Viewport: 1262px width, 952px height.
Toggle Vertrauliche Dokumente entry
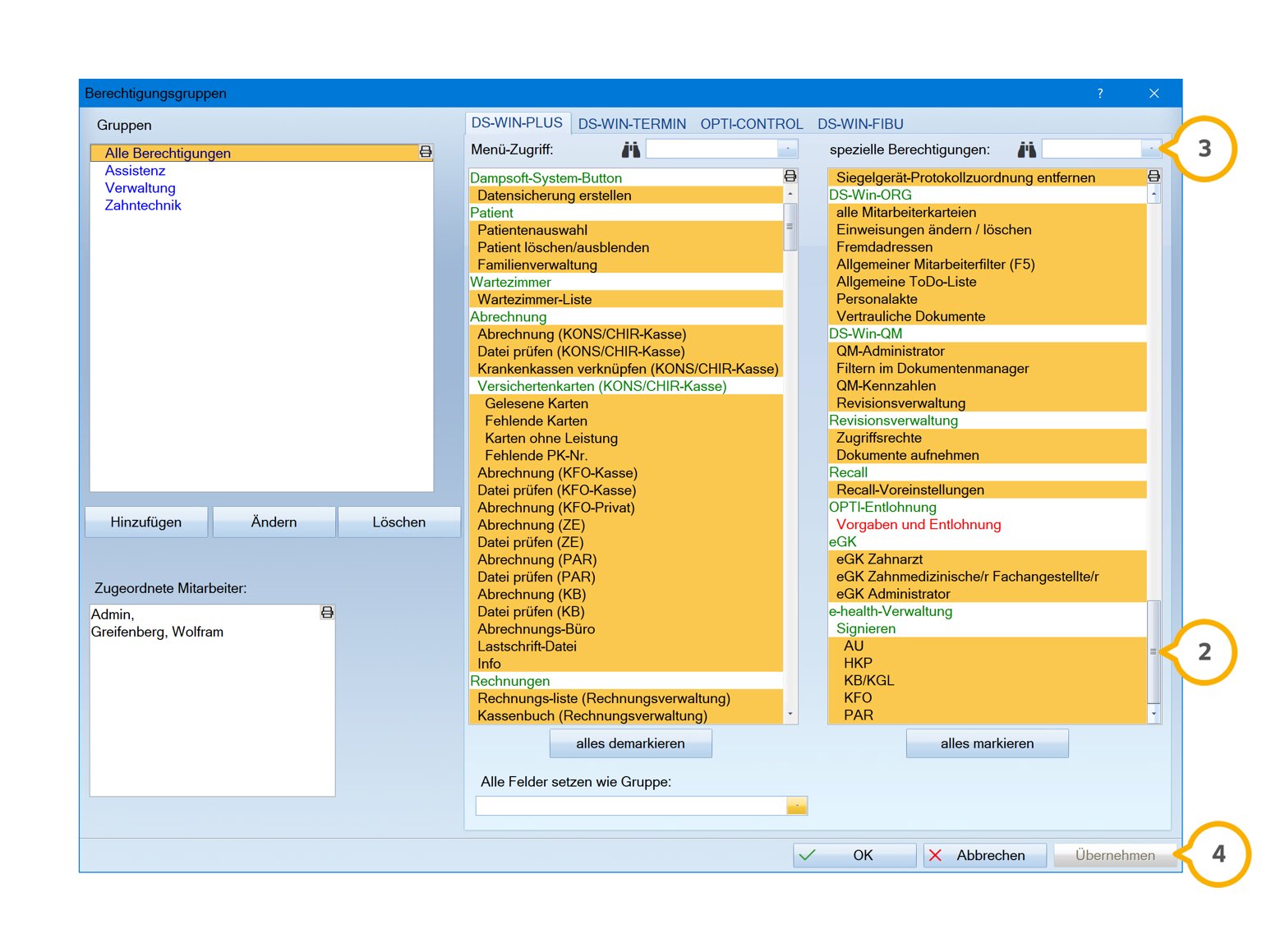(x=988, y=316)
